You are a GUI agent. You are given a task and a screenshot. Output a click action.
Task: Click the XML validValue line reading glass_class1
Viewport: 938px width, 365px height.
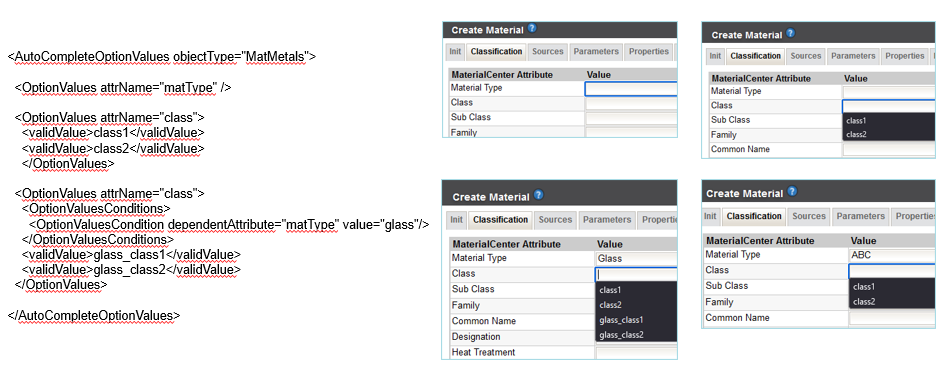(131, 255)
